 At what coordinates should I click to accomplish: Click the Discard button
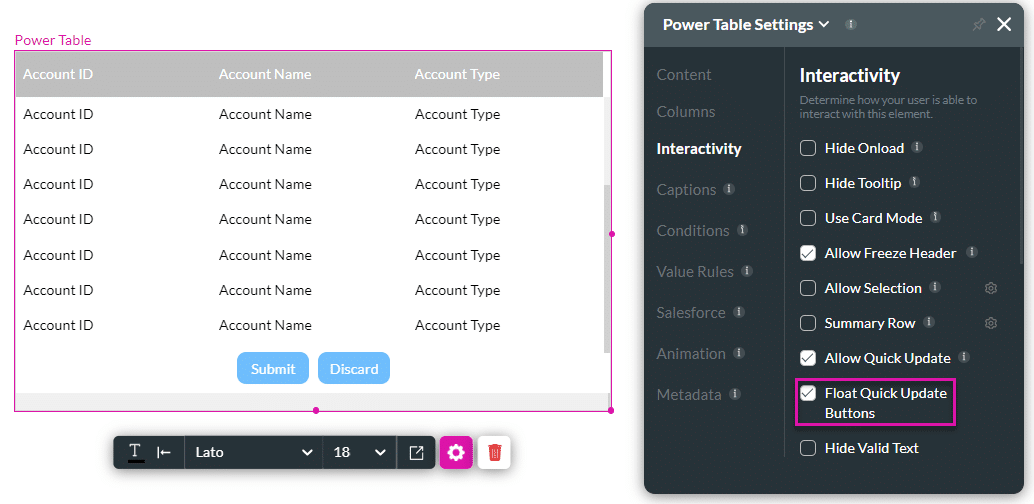(354, 368)
